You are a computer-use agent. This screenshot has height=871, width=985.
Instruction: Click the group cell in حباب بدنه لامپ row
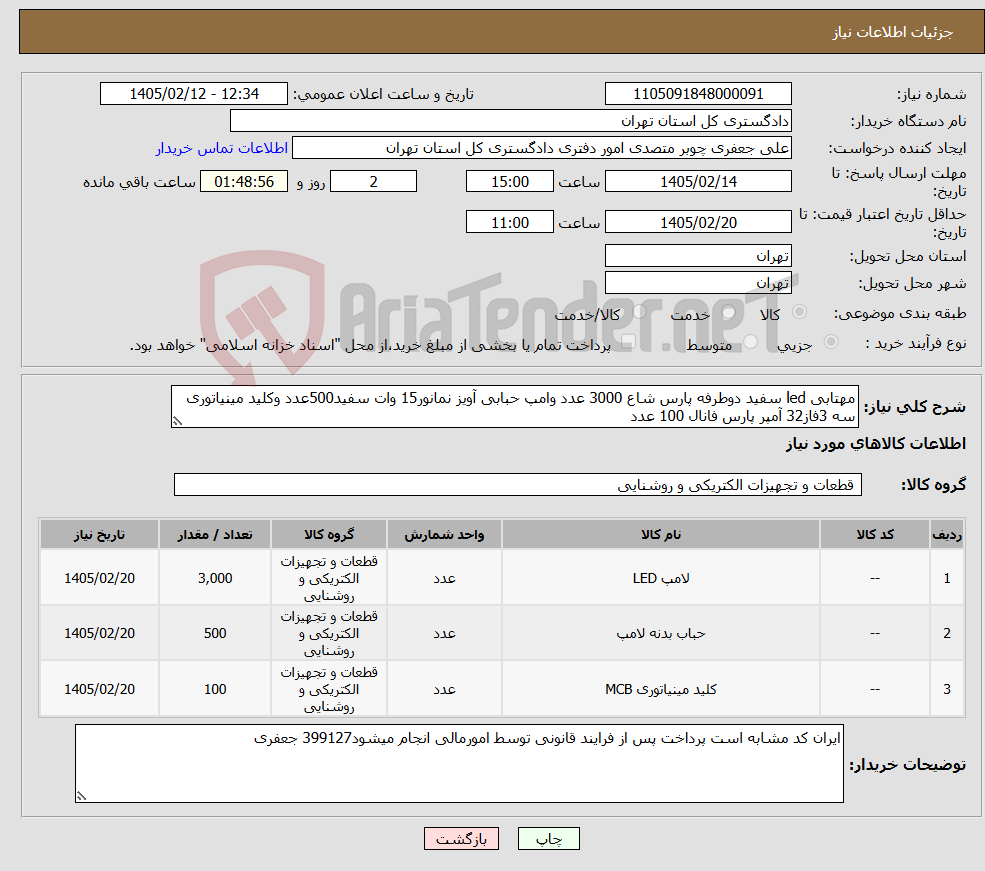click(329, 633)
